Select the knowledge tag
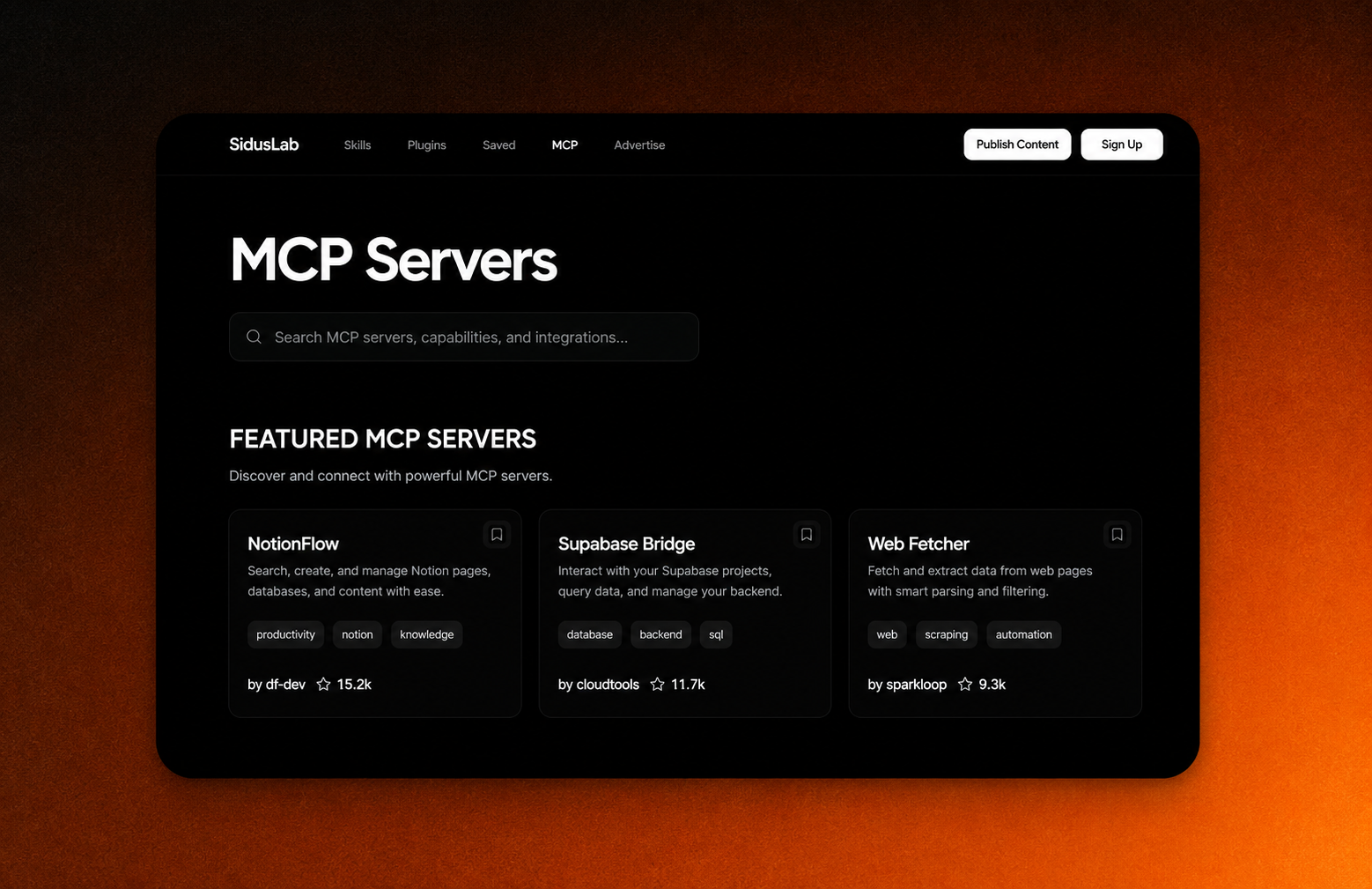 coord(427,634)
